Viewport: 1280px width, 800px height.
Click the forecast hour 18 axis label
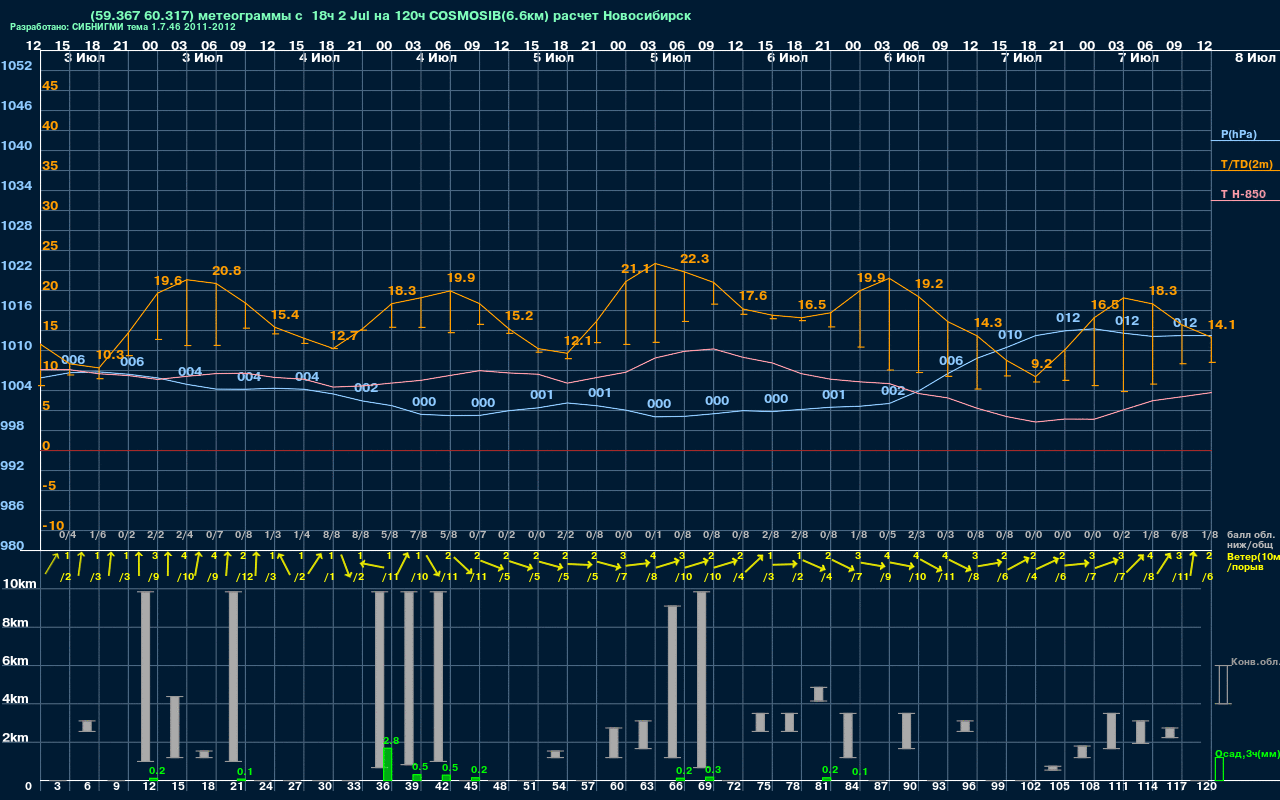[208, 787]
